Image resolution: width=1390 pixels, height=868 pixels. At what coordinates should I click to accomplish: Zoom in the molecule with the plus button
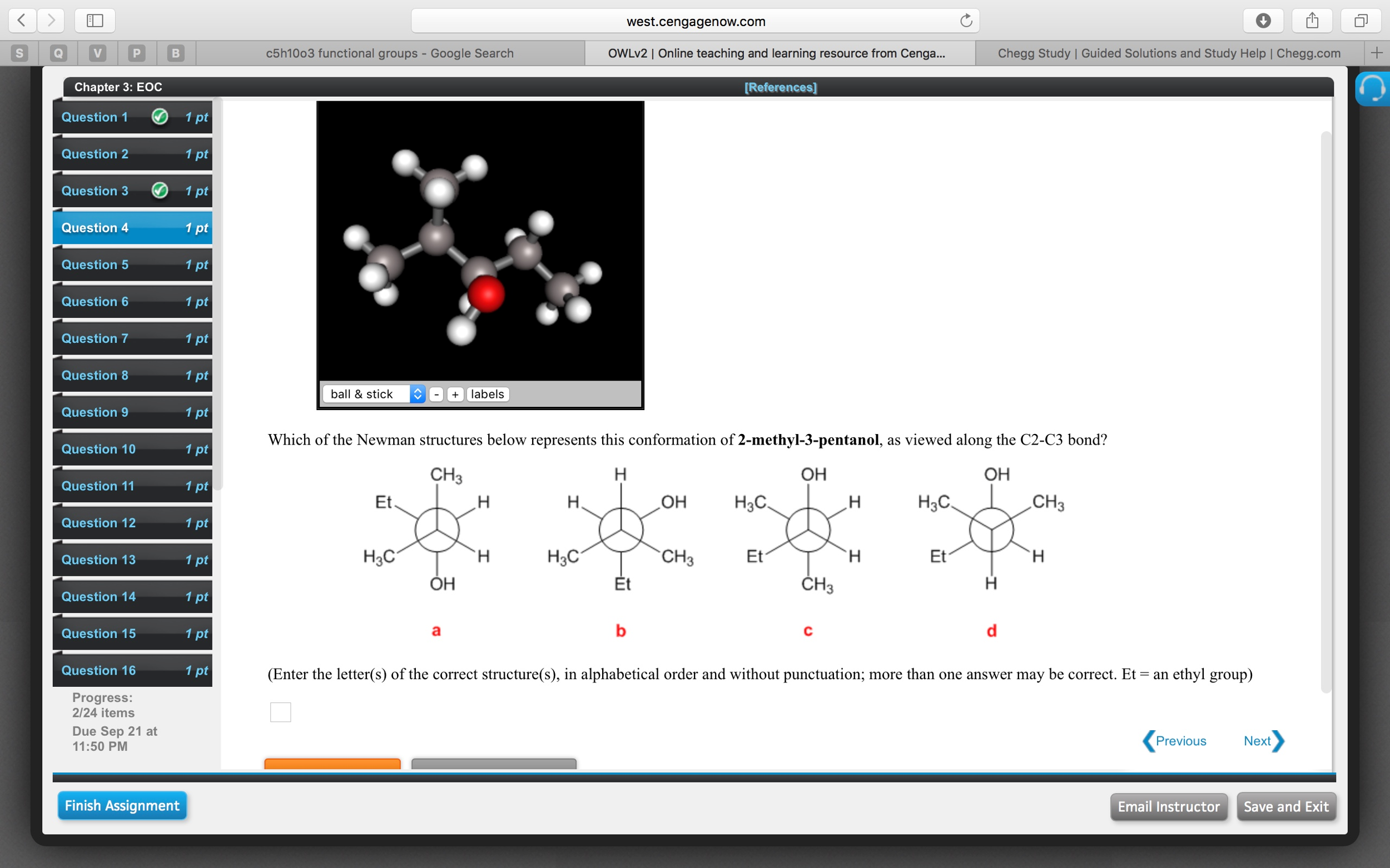pyautogui.click(x=454, y=395)
